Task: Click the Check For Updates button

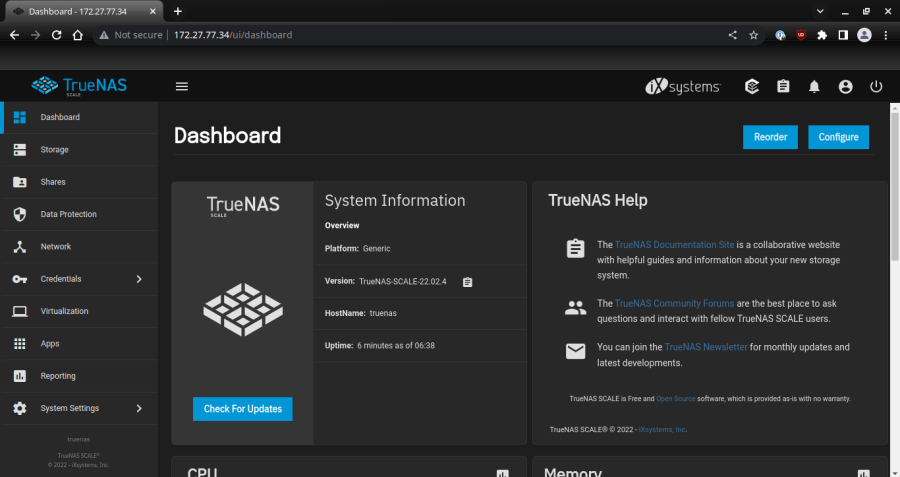Action: (242, 408)
